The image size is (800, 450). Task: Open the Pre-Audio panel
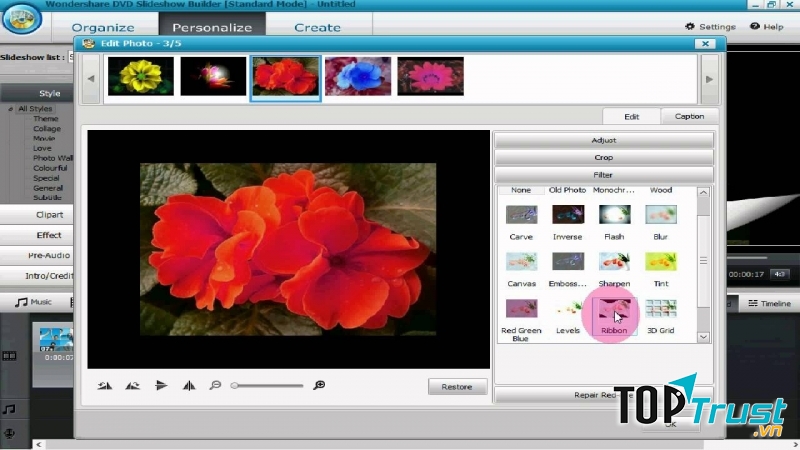49,255
